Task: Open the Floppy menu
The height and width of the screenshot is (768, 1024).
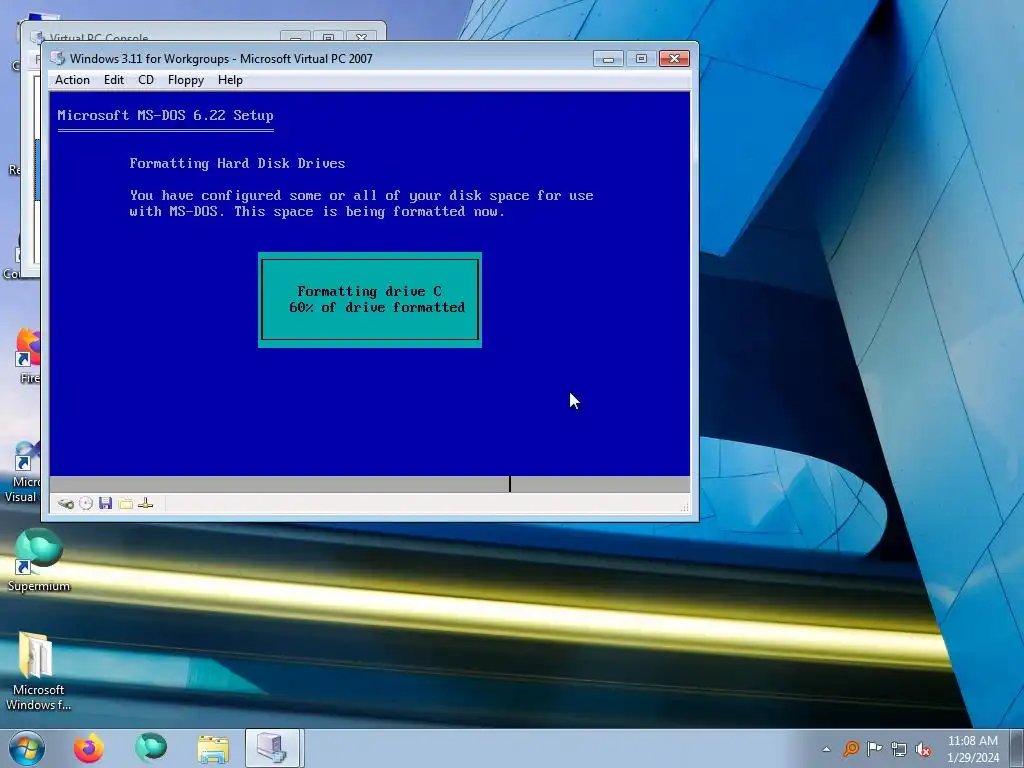Action: 185,80
